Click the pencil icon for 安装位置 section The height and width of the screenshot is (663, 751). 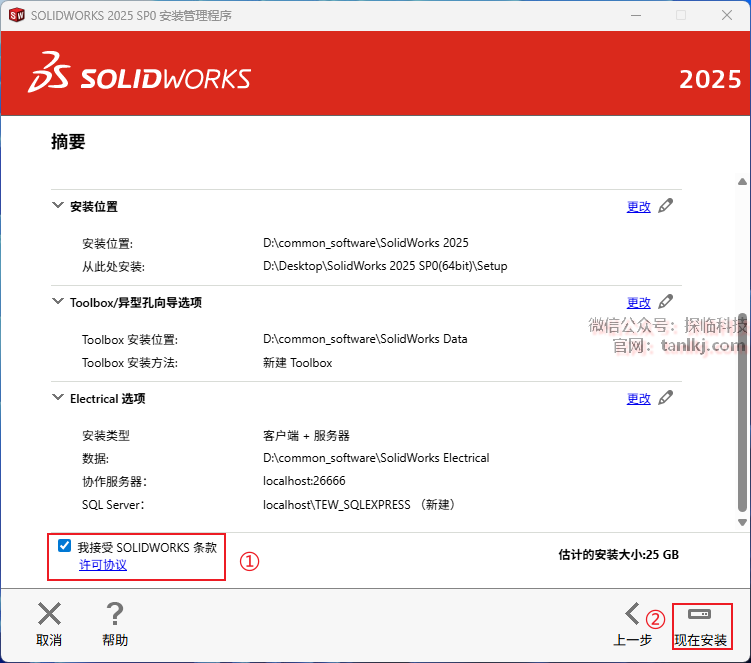(x=665, y=206)
